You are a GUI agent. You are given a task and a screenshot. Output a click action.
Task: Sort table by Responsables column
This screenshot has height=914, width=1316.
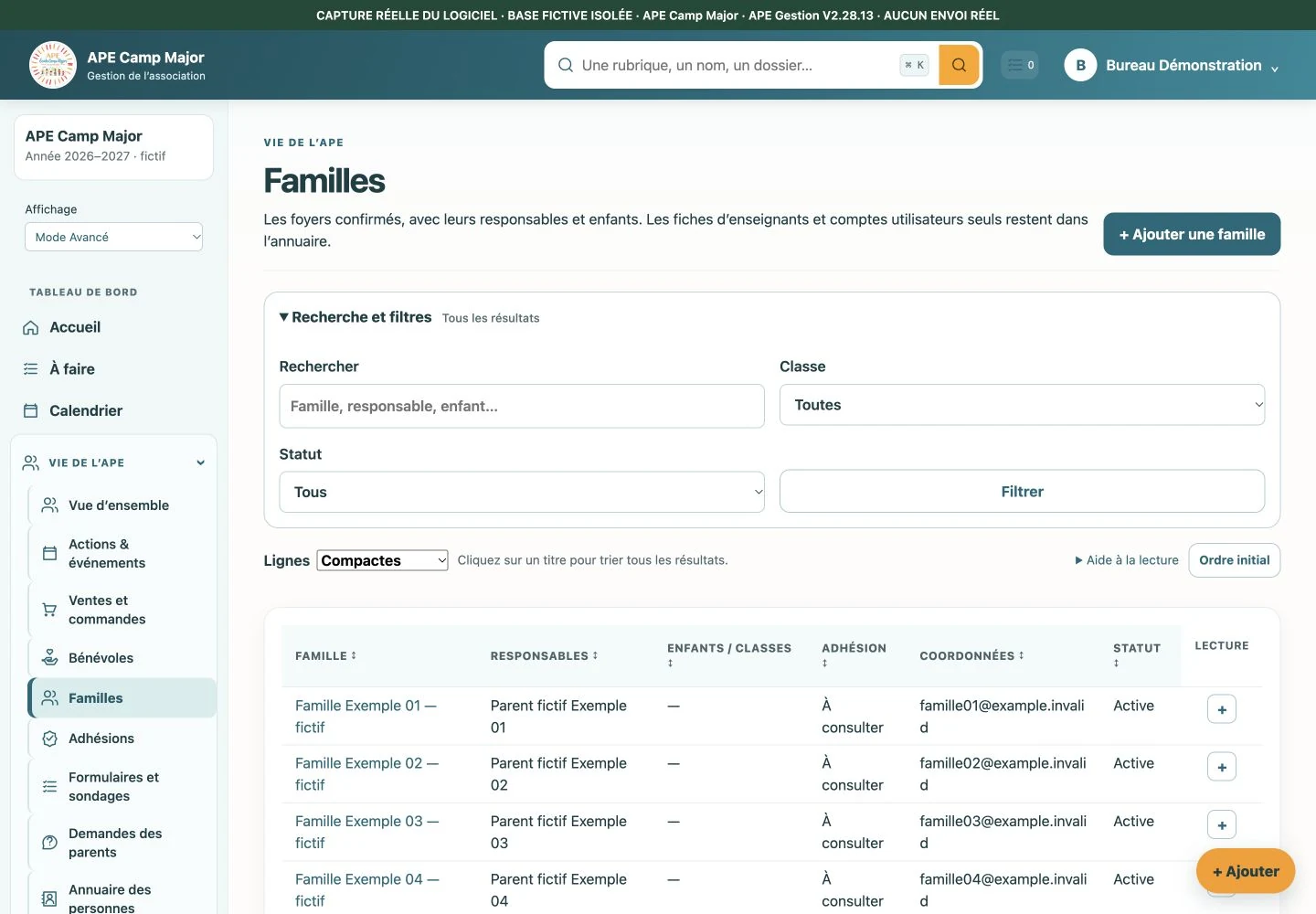coord(544,656)
